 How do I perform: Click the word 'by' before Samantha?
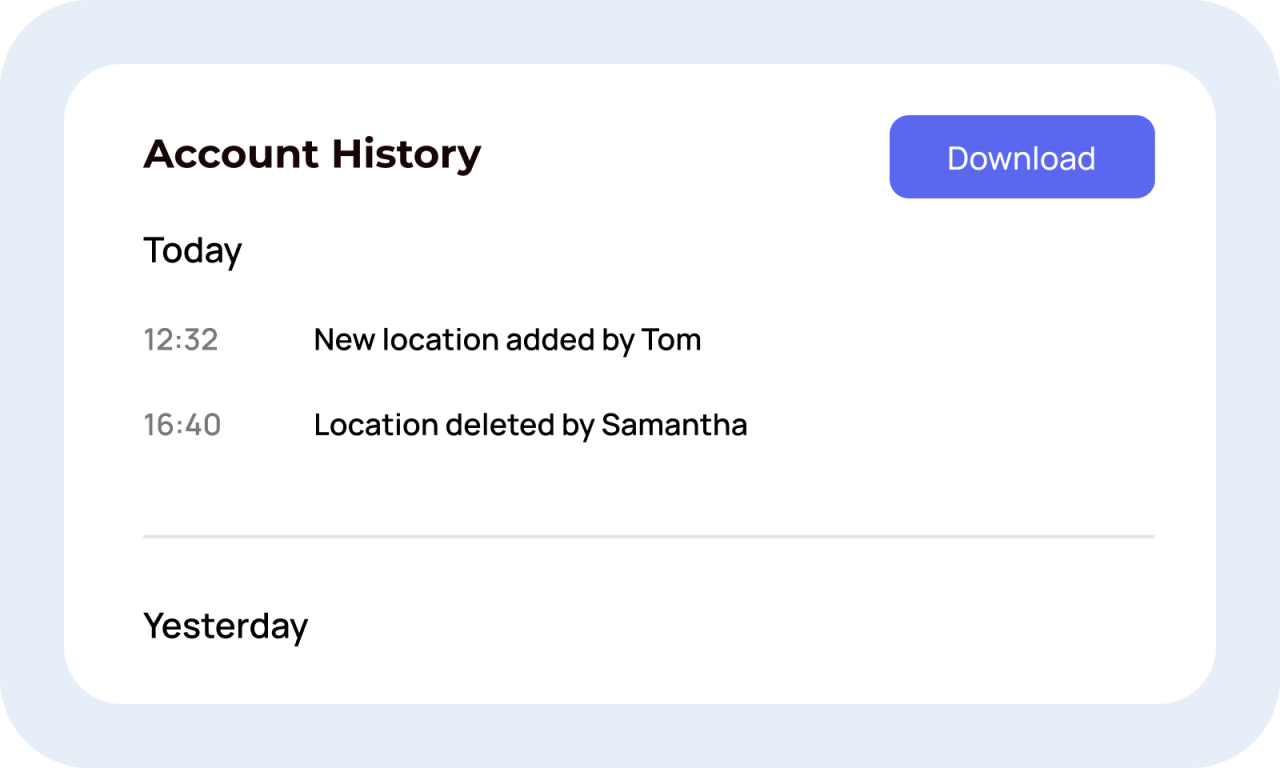[578, 427]
